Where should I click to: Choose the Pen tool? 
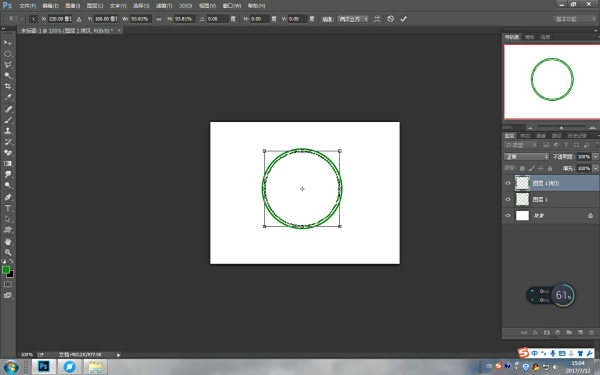click(x=8, y=197)
